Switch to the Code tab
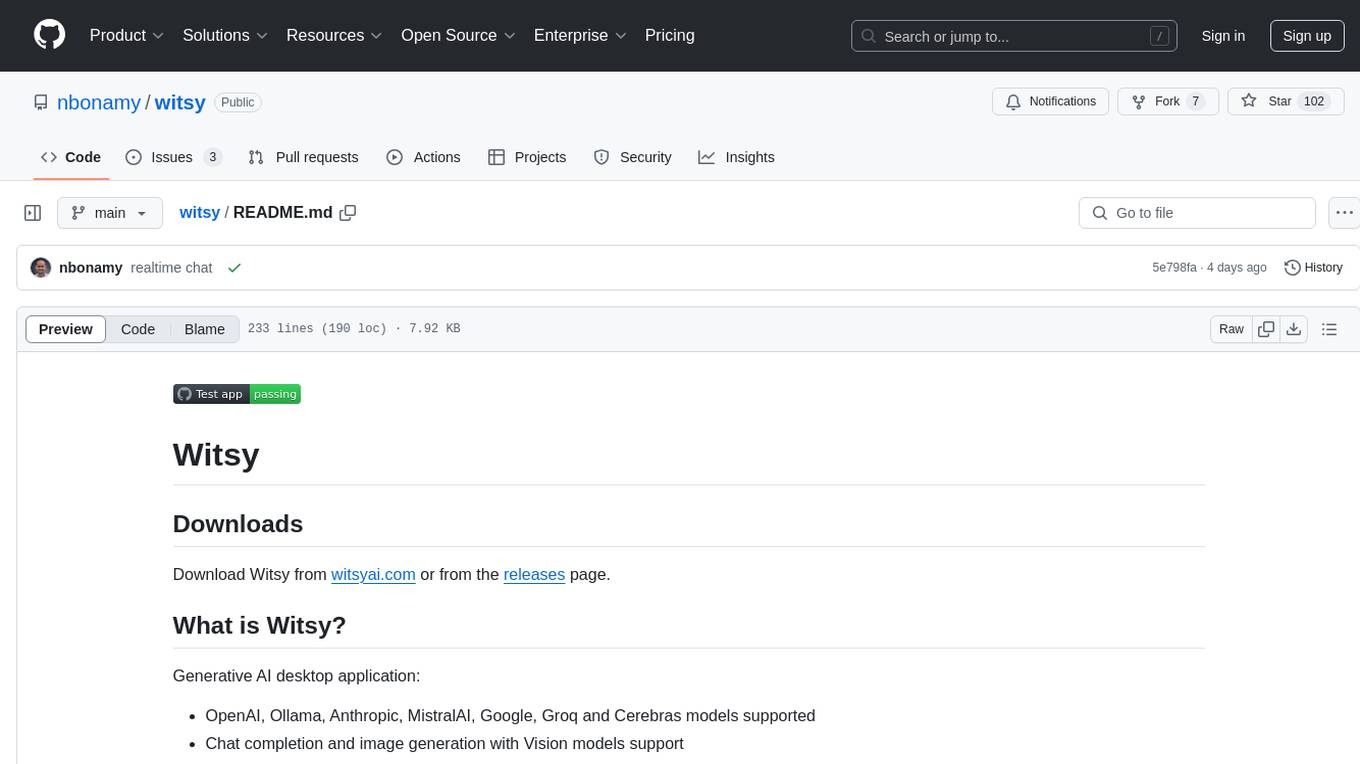Viewport: 1360px width, 764px height. pos(71,157)
